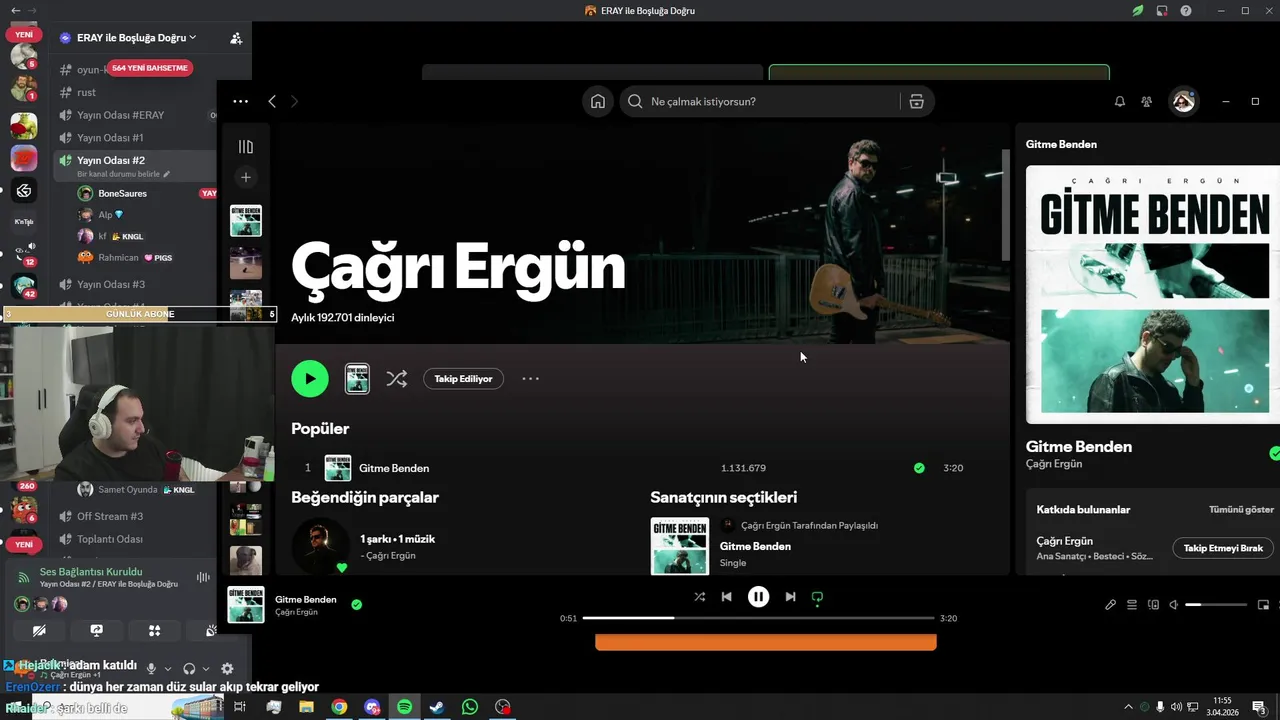Select the artist's pick thumbnail next to play button
Viewport: 1280px width, 720px height.
(357, 379)
